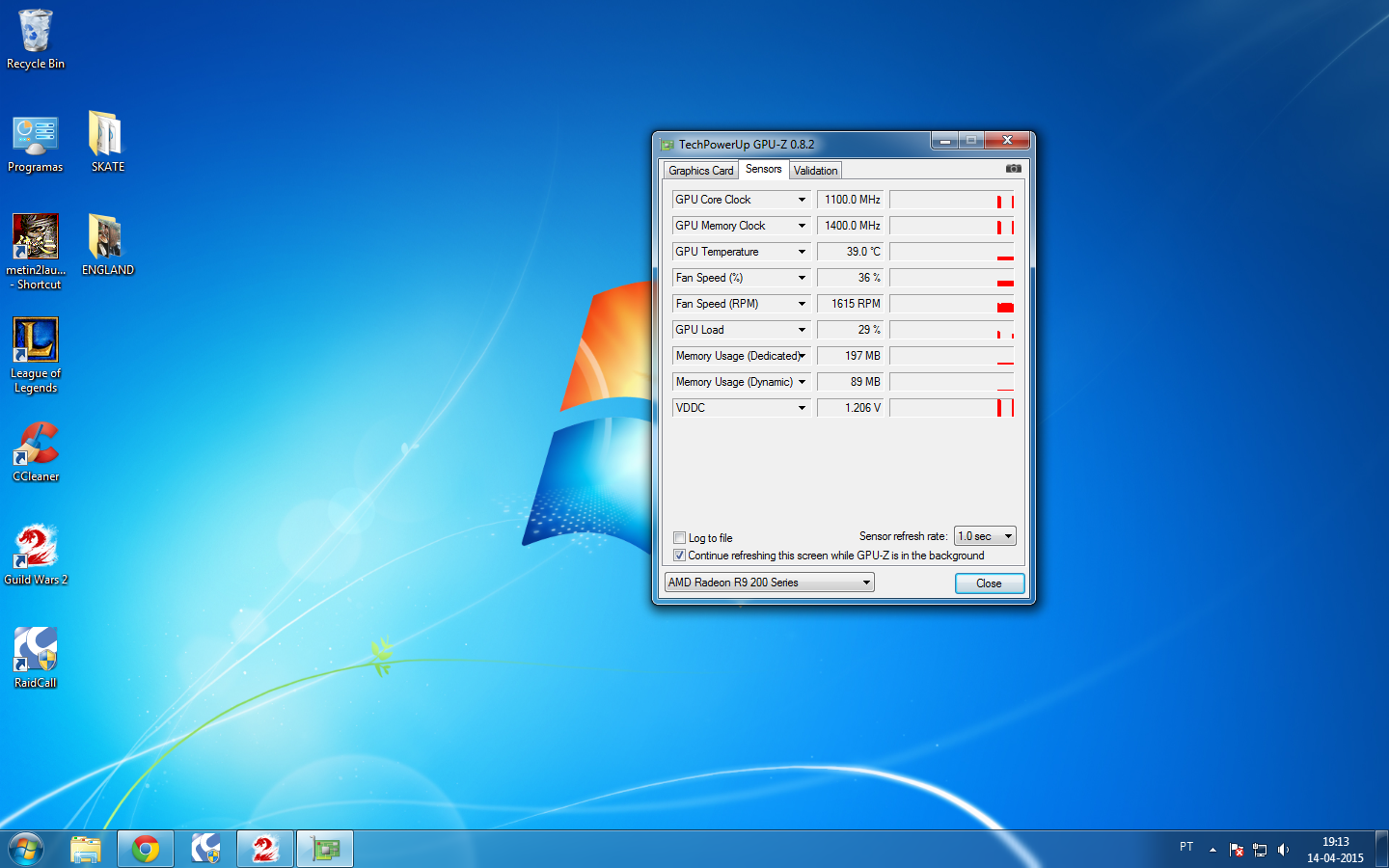This screenshot has height=868, width=1389.
Task: Click the camera screenshot icon in GPU-Z
Action: pos(1013,169)
